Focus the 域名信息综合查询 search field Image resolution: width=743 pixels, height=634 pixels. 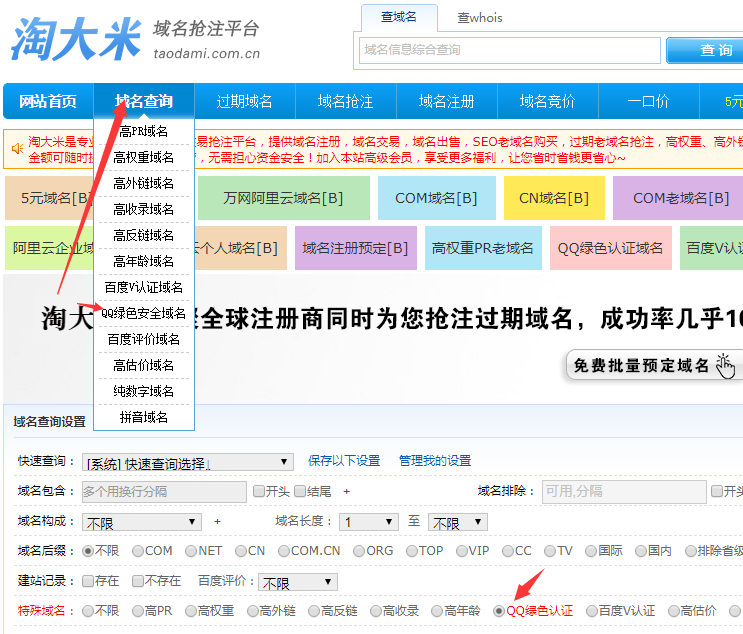coord(510,50)
